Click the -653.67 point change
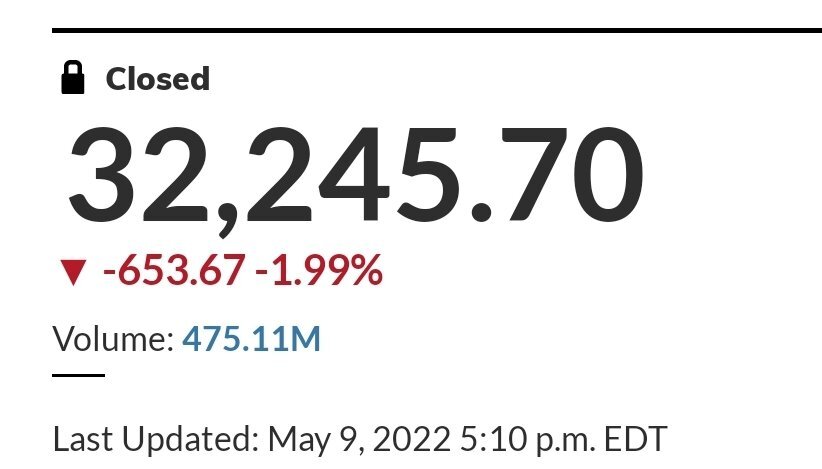Viewport: 822px width, 469px height. point(174,270)
